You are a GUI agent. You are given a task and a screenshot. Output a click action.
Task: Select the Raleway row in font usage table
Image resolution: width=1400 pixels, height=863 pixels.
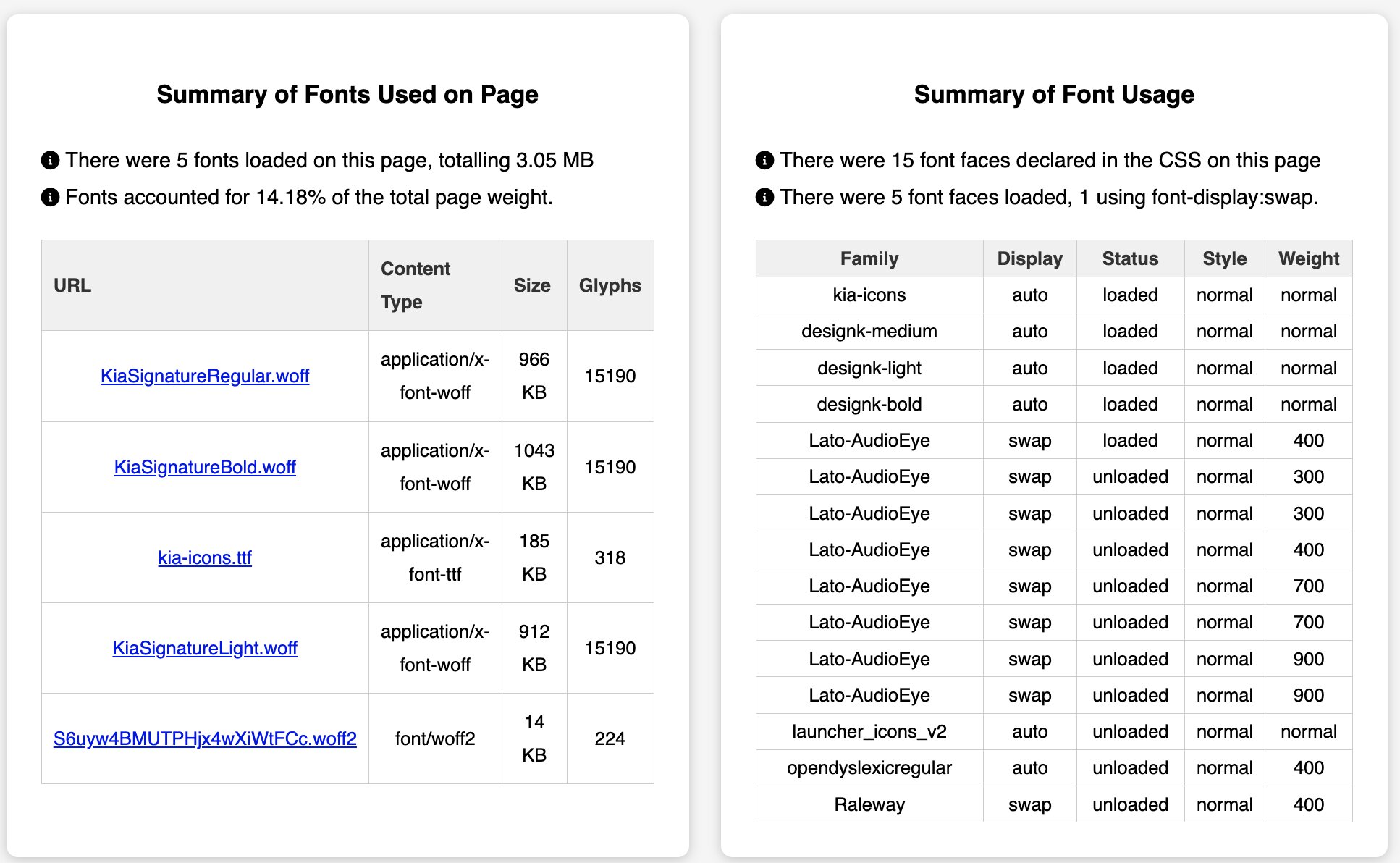pyautogui.click(x=869, y=804)
